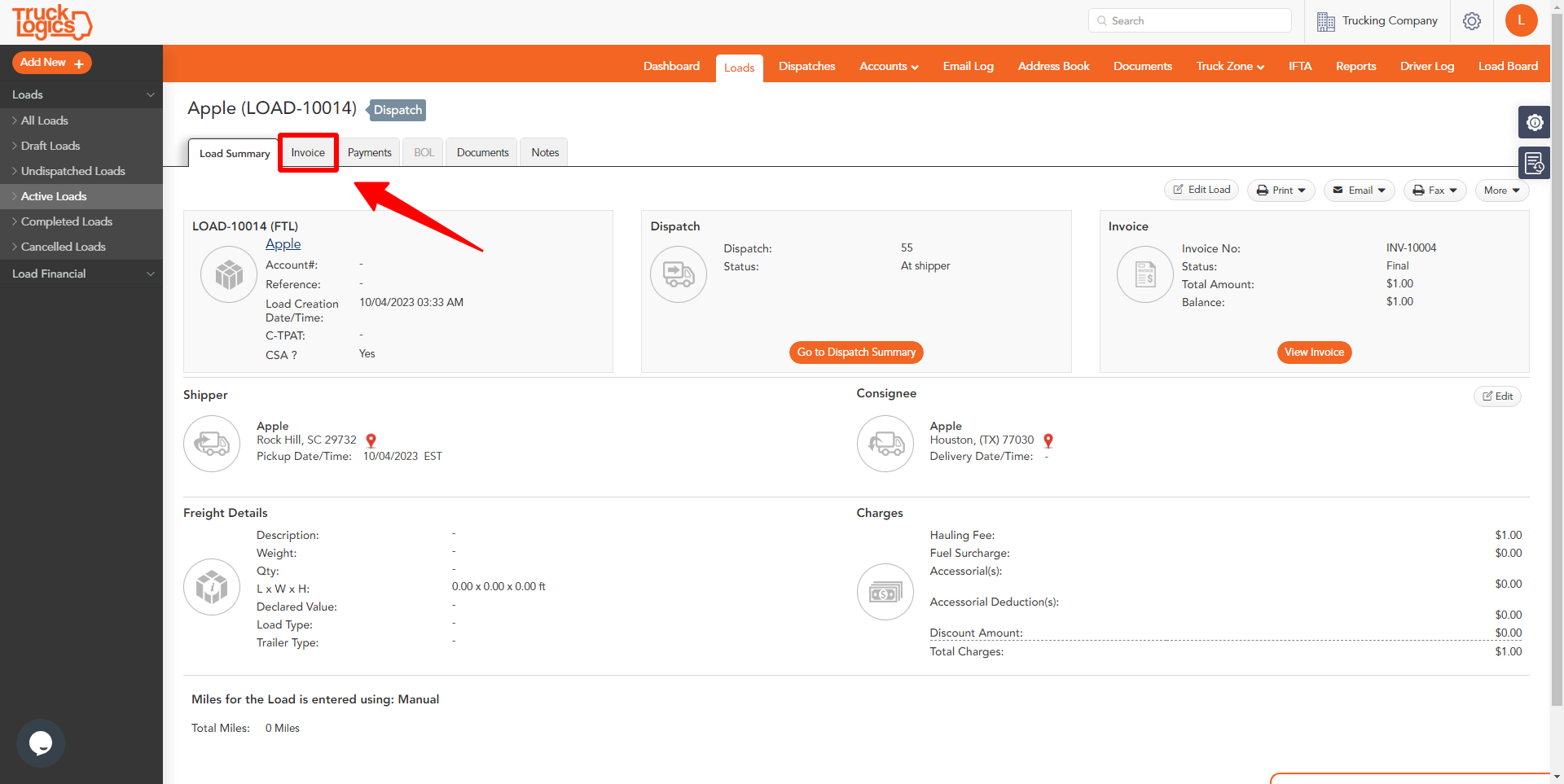This screenshot has width=1564, height=784.
Task: Click the Go to Dispatch Summary button
Action: pos(855,352)
